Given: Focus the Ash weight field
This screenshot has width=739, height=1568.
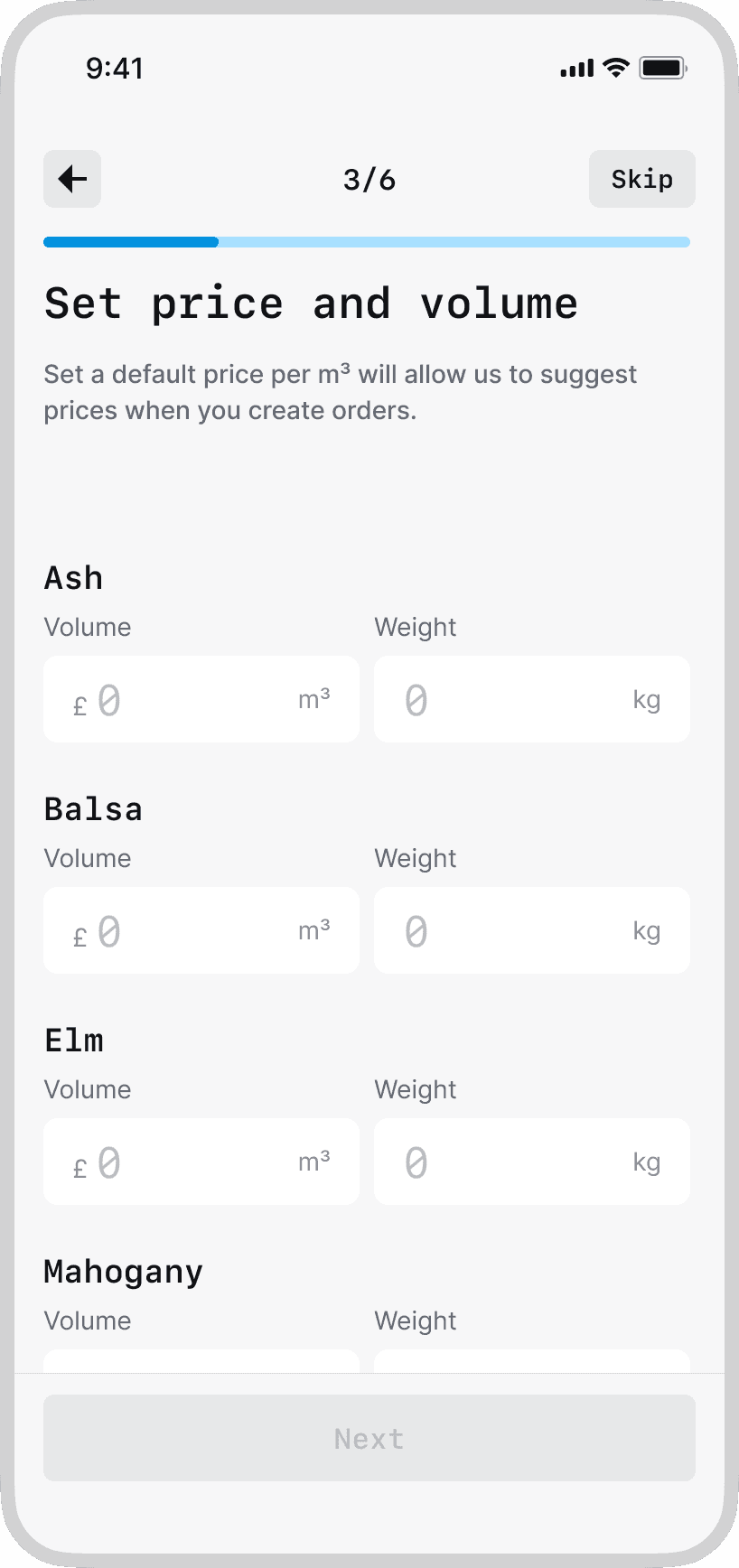Looking at the screenshot, I should [x=515, y=700].
